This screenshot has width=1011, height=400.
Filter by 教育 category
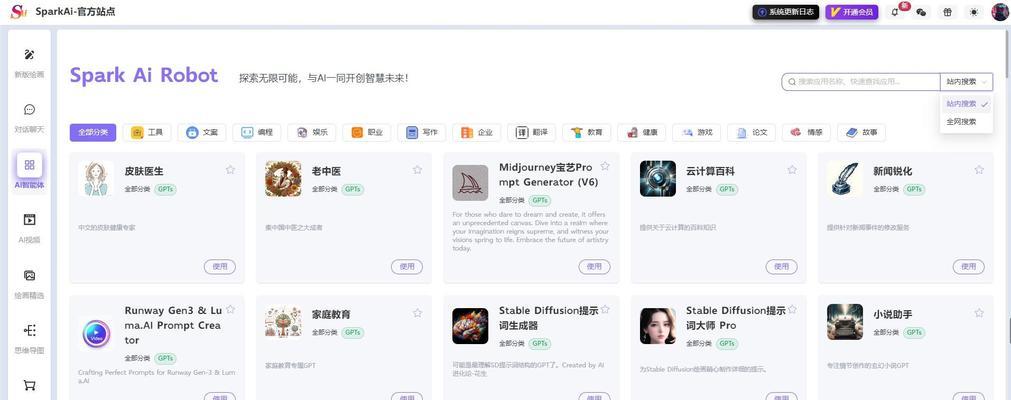[587, 132]
